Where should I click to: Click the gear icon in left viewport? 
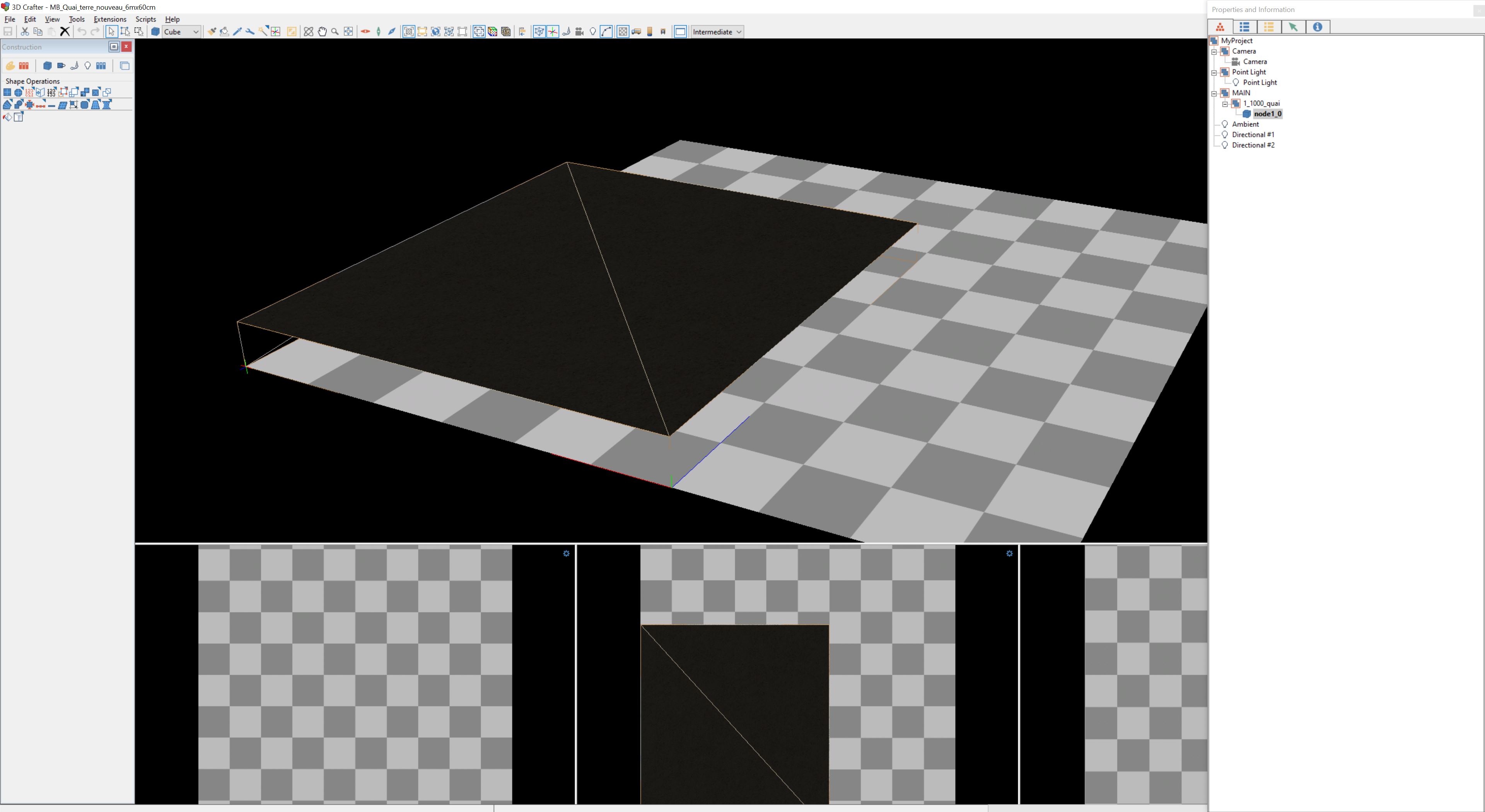click(566, 553)
